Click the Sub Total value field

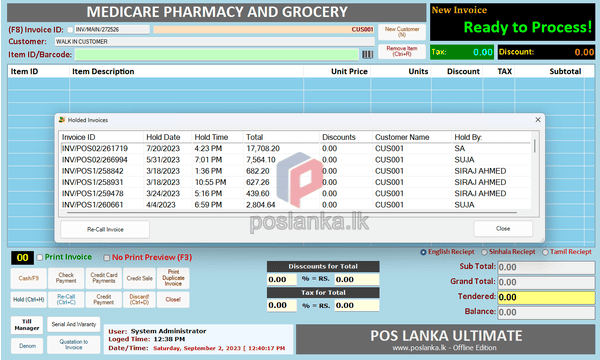click(546, 267)
